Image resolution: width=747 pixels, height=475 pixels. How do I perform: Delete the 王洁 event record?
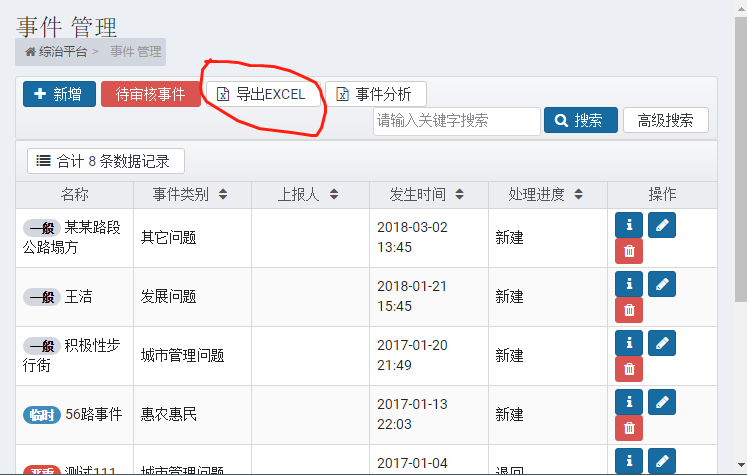(629, 310)
